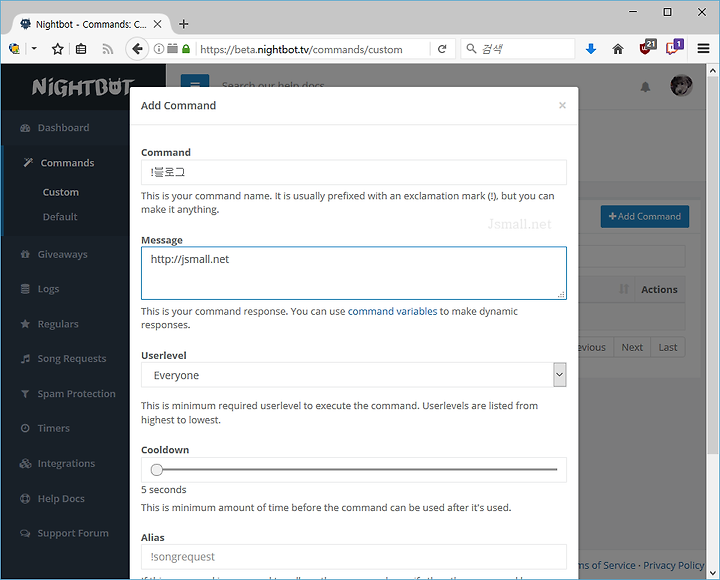This screenshot has width=720, height=580.
Task: Open the browser hamburger menu
Action: pyautogui.click(x=703, y=49)
